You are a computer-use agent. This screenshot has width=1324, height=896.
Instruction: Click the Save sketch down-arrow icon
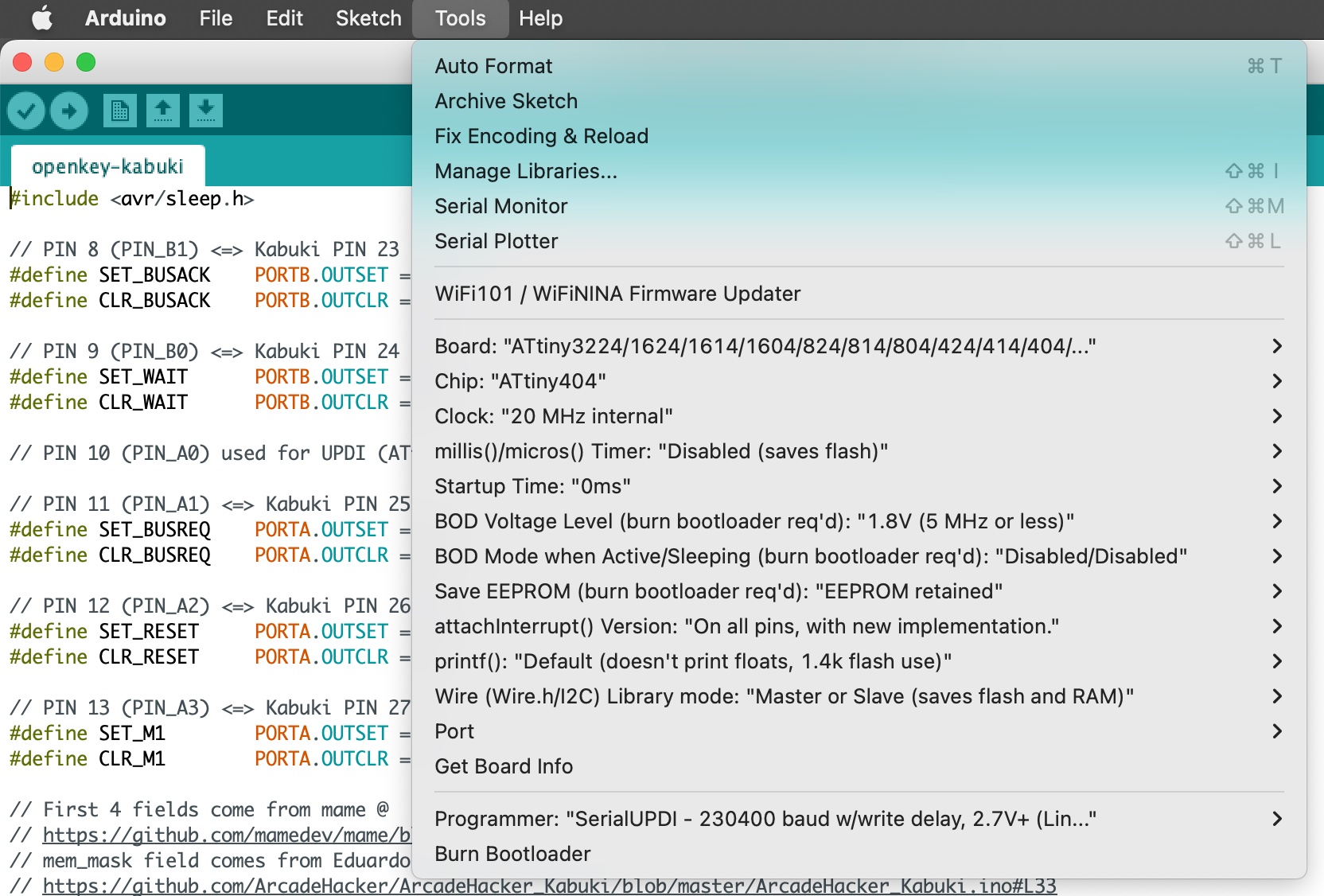(206, 111)
